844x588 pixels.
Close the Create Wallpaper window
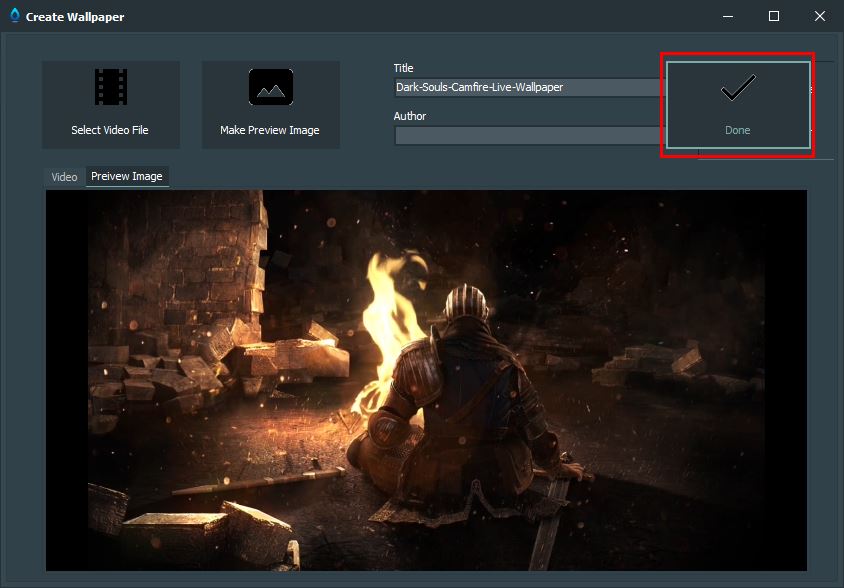(820, 16)
